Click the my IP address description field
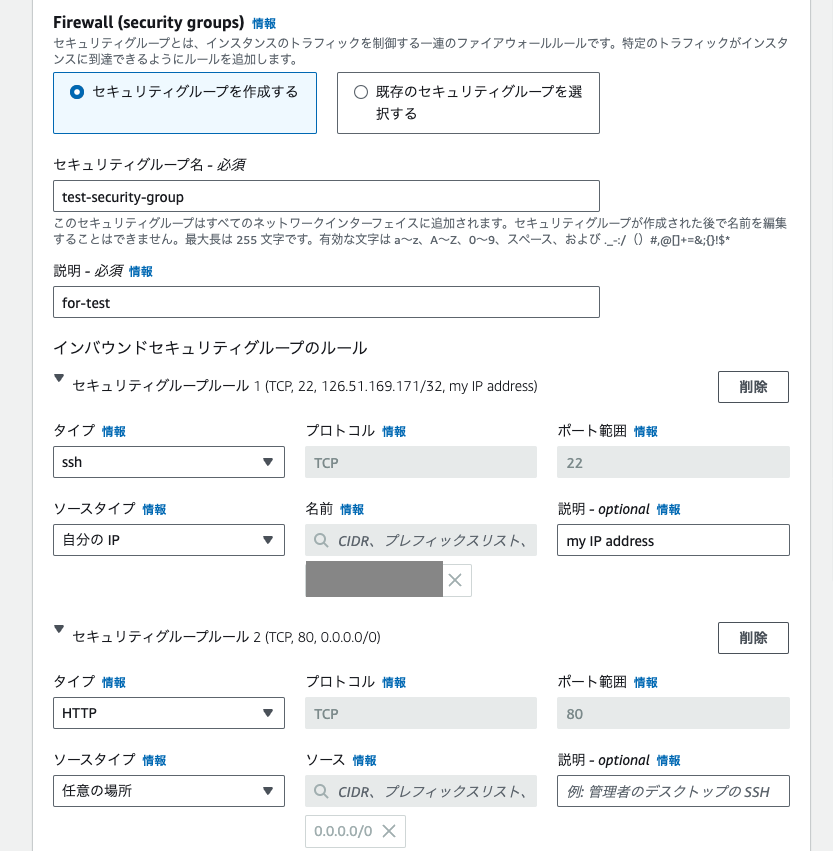The width and height of the screenshot is (833, 851). tap(672, 539)
